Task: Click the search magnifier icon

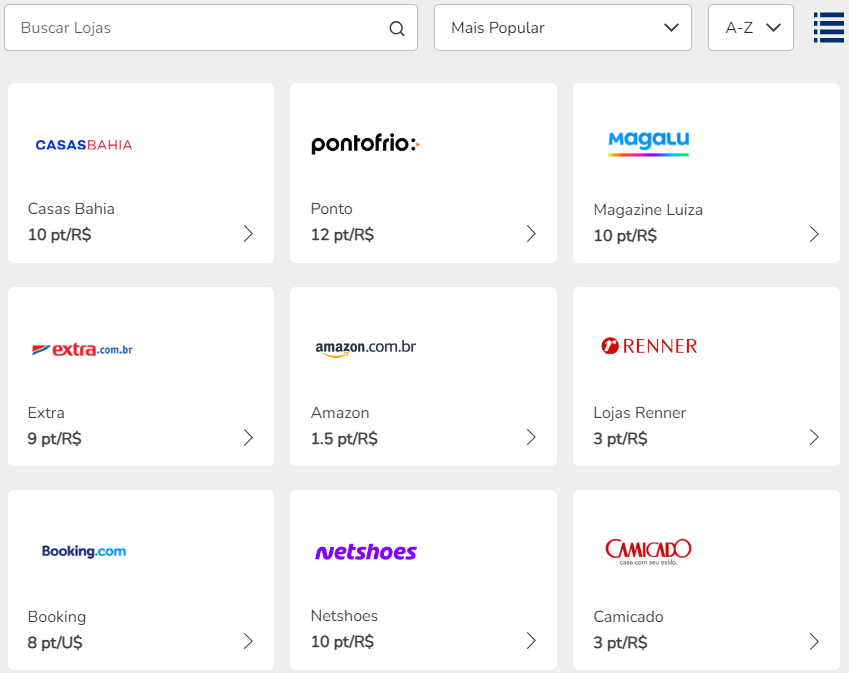Action: point(397,28)
